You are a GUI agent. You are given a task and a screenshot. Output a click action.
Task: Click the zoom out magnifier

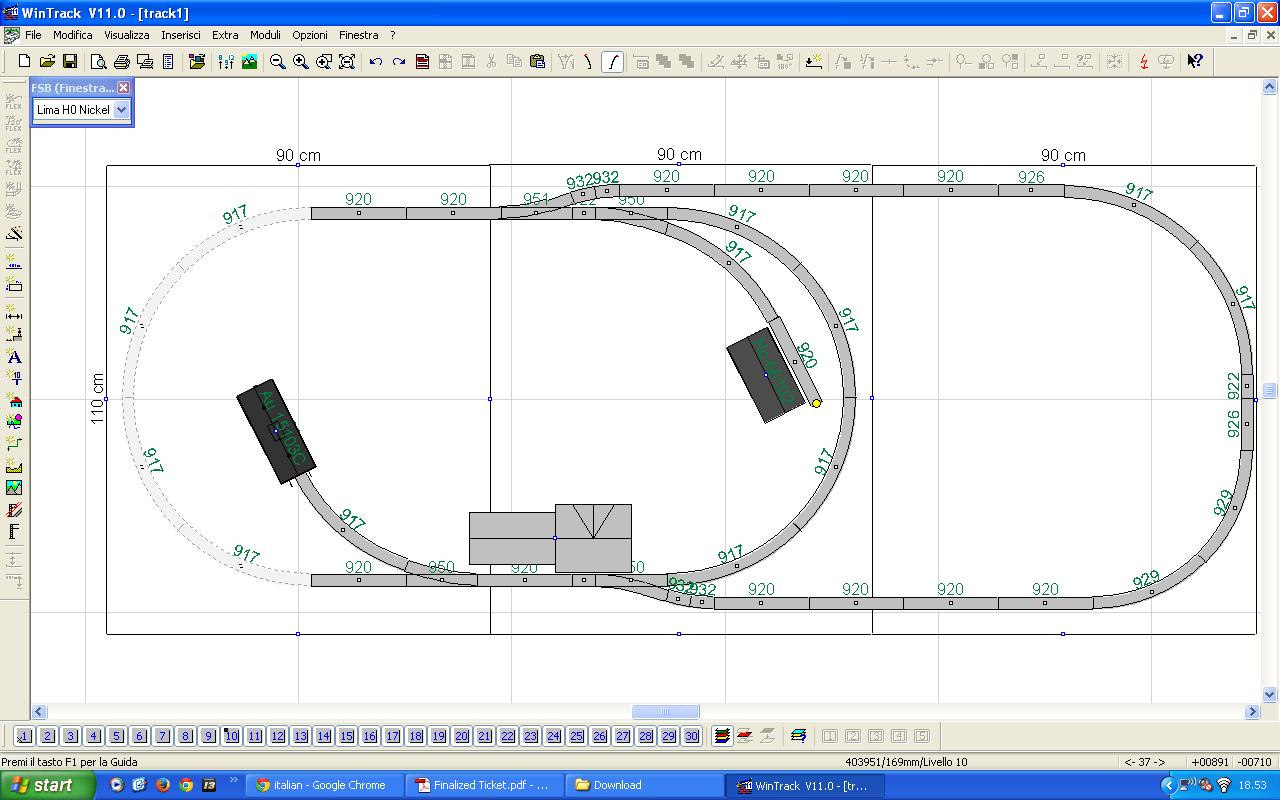pyautogui.click(x=278, y=62)
